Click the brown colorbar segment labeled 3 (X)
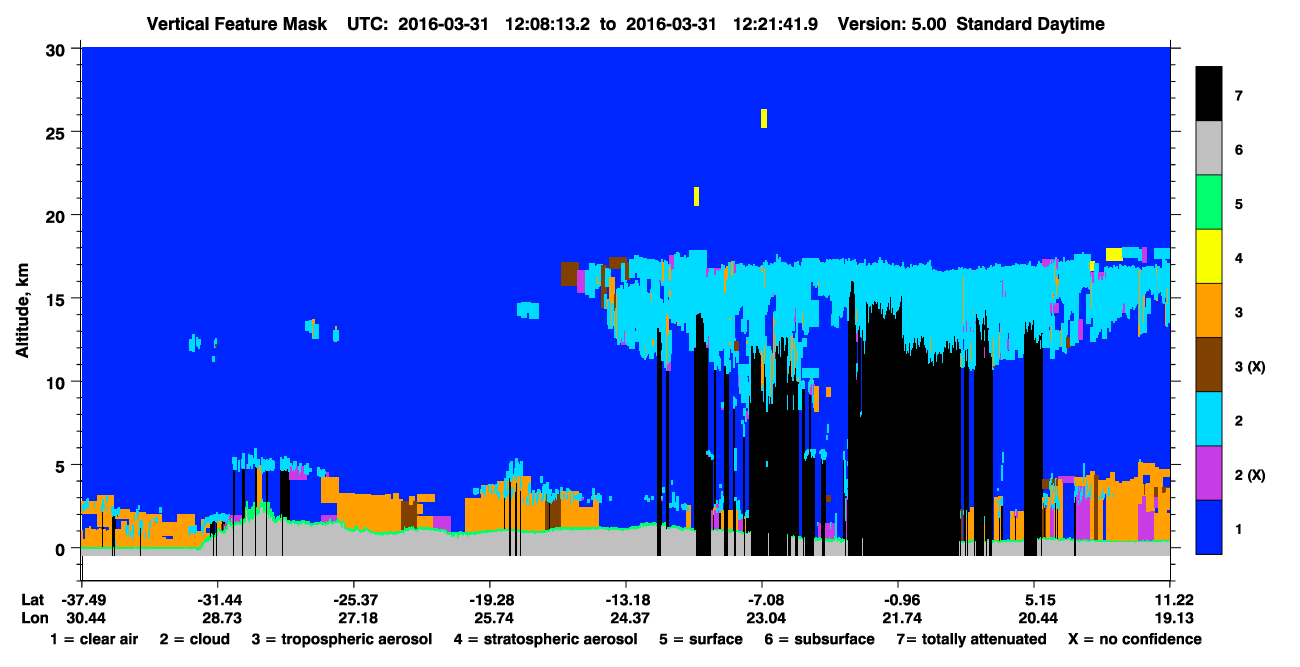1300x667 pixels. (1209, 365)
